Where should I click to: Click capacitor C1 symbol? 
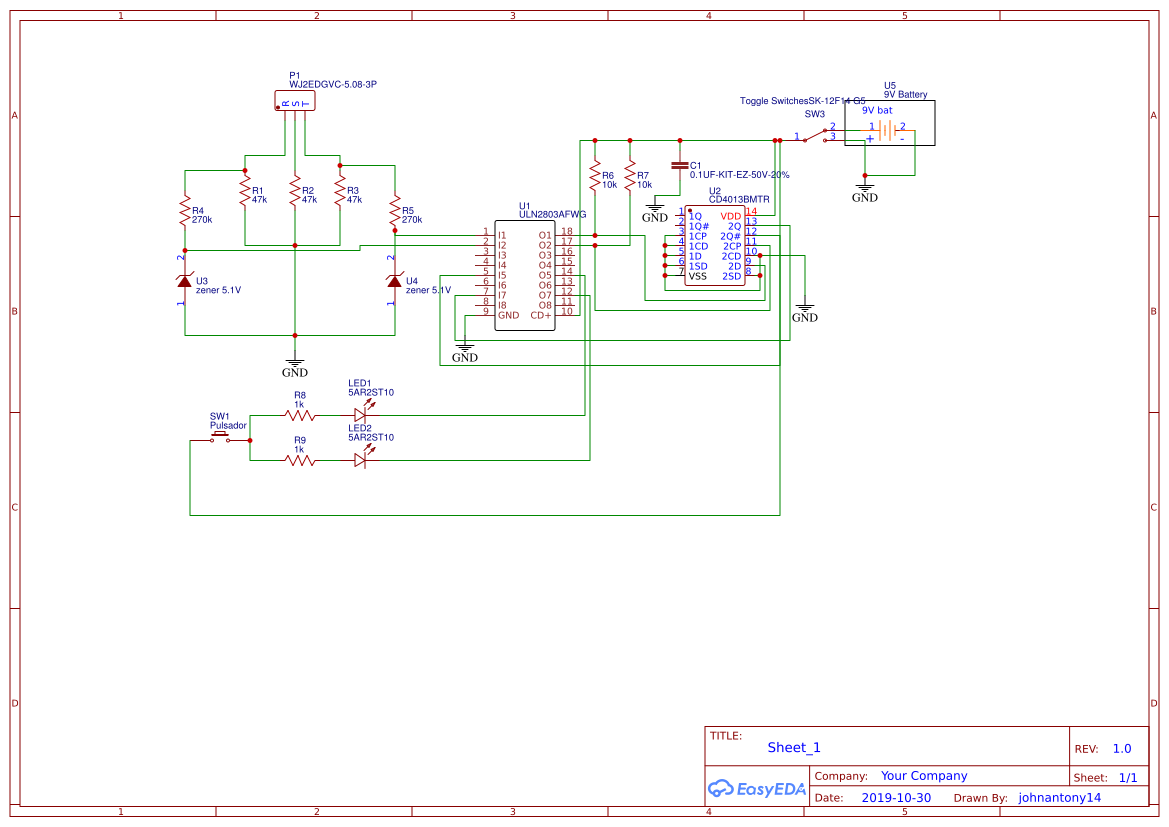coord(680,165)
